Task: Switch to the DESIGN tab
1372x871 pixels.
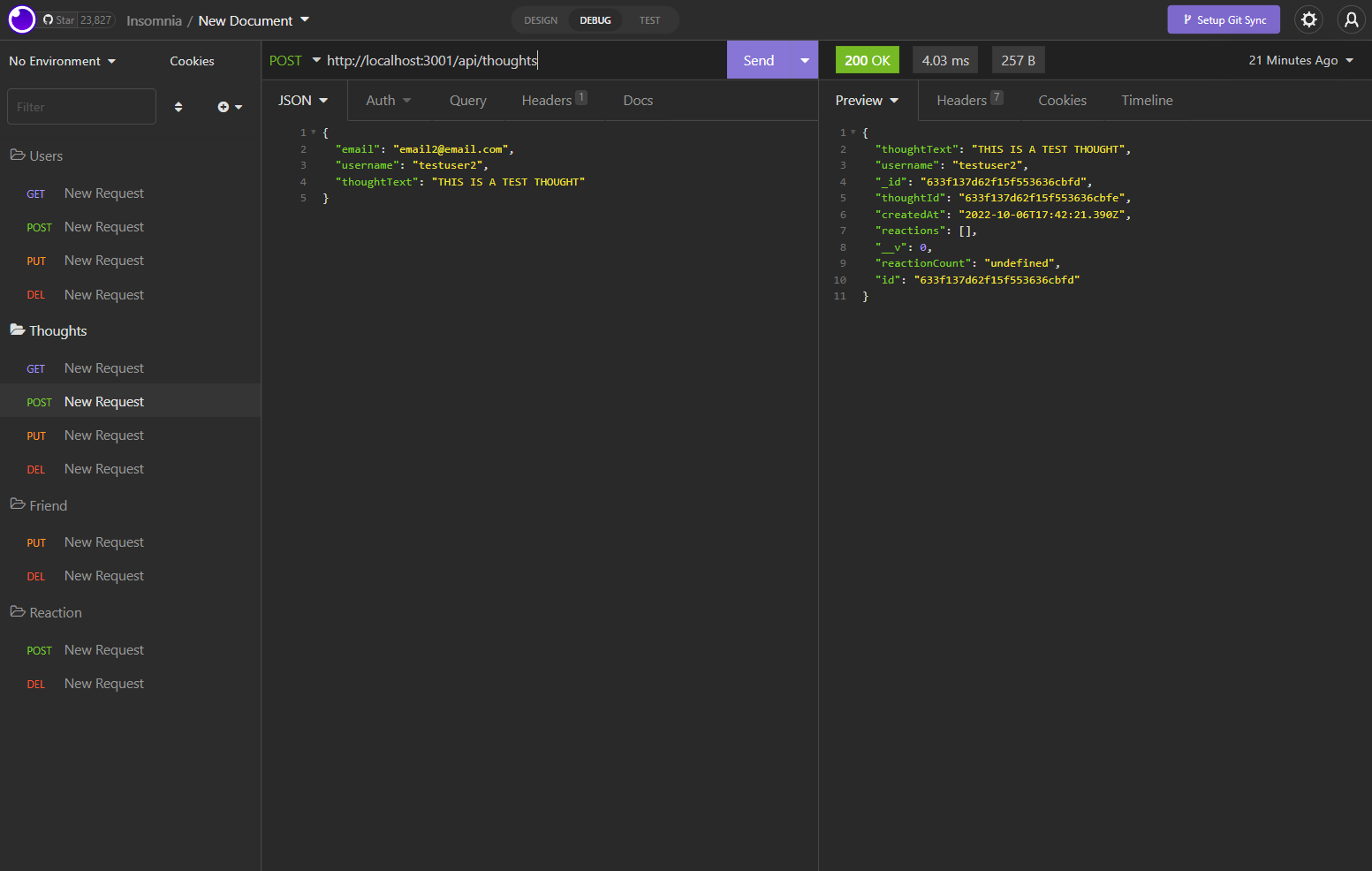Action: pos(540,19)
